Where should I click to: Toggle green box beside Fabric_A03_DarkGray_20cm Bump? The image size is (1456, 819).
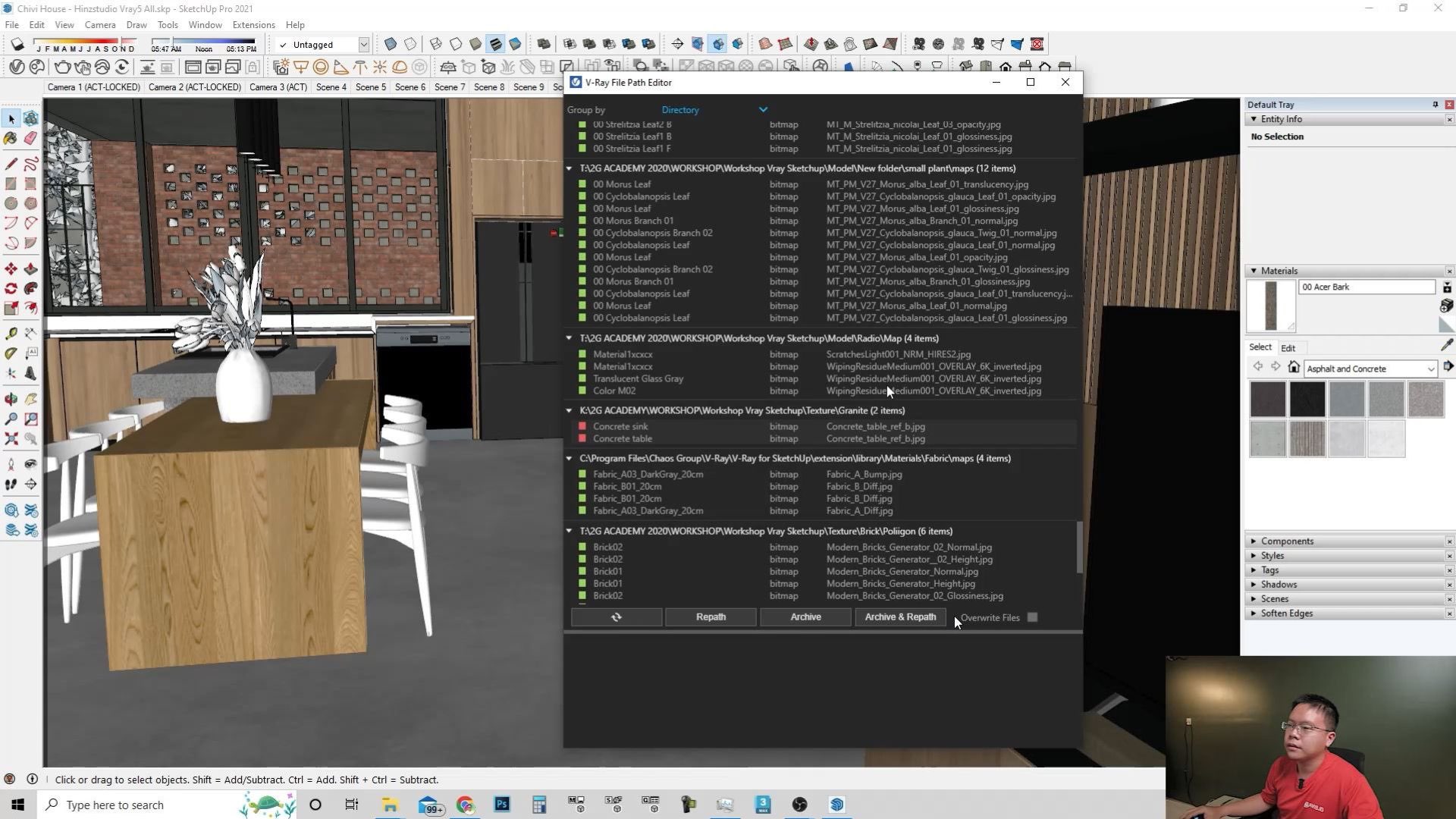pos(582,474)
